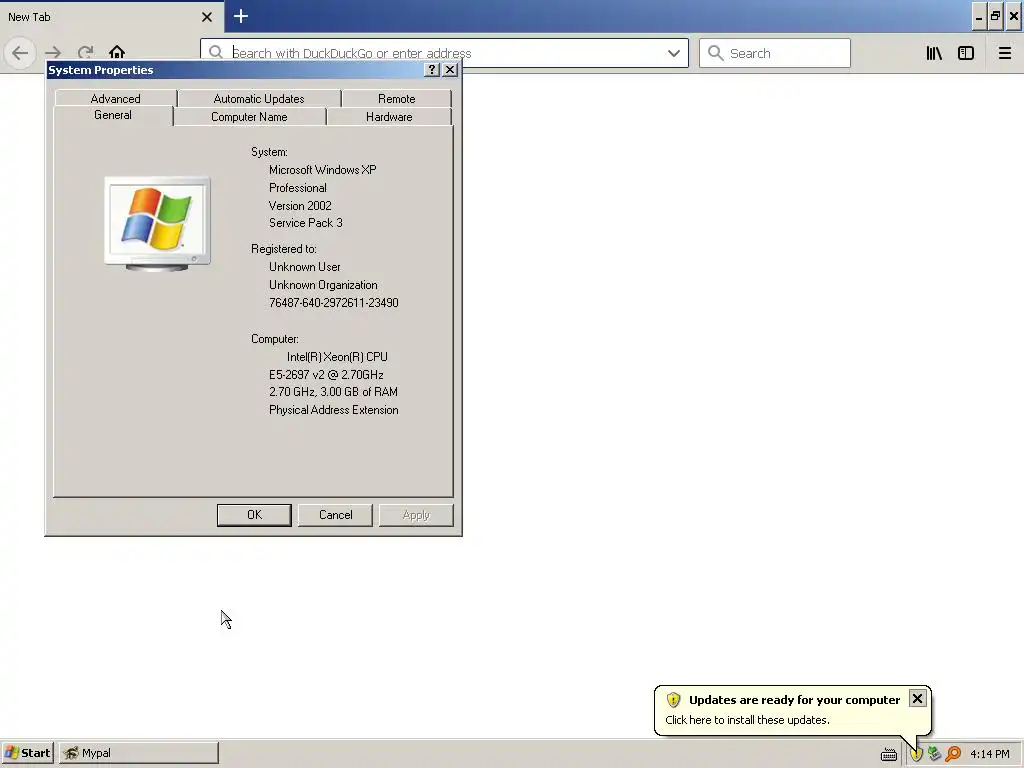The height and width of the screenshot is (768, 1024).
Task: Click the 'Unknown User' text
Action: tap(304, 267)
